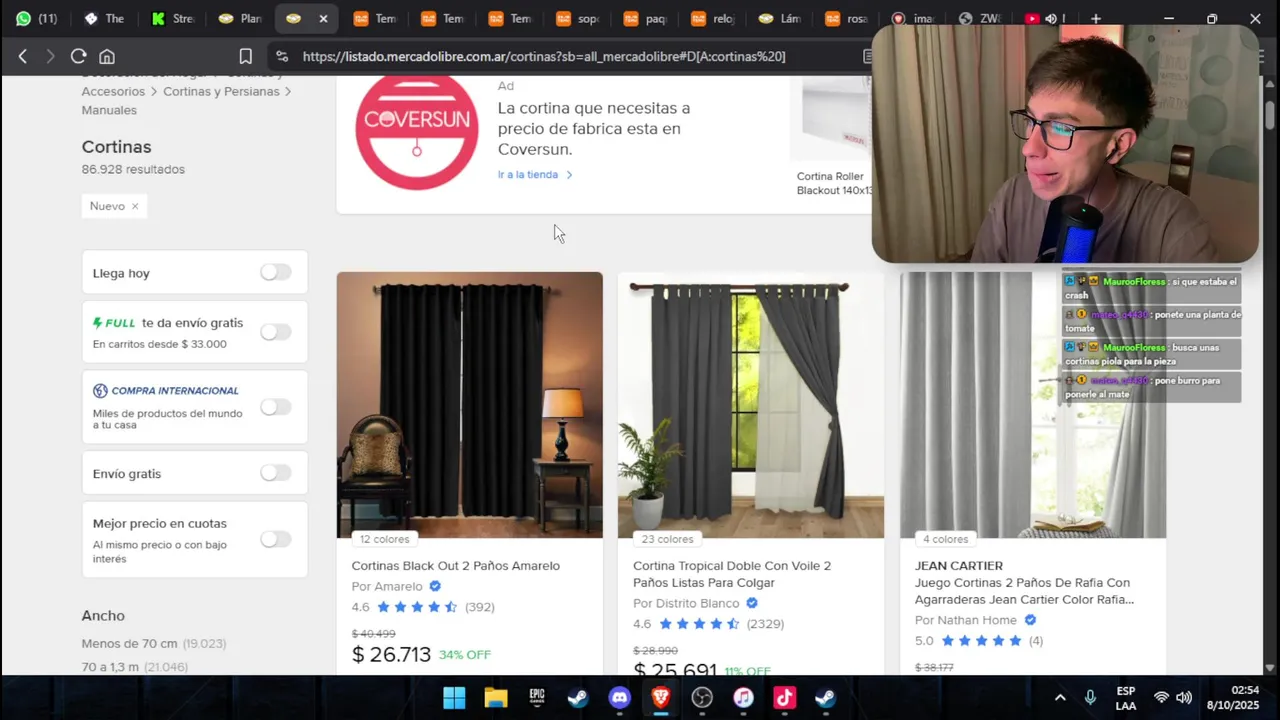Screen dimensions: 1280x720
Task: Open Discord from the taskbar
Action: [619, 698]
